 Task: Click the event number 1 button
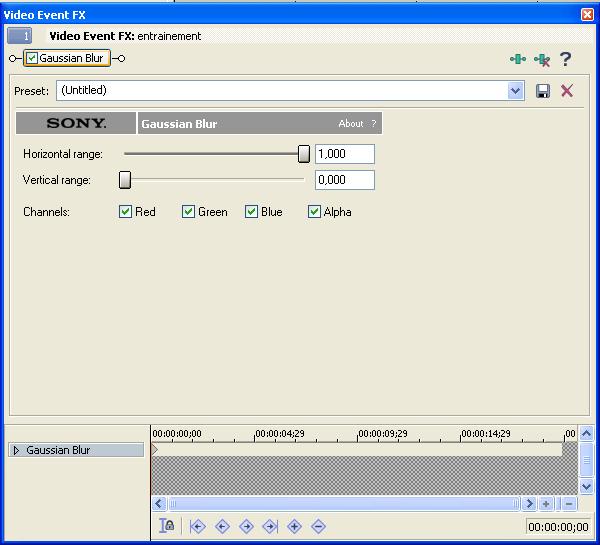pyautogui.click(x=20, y=36)
